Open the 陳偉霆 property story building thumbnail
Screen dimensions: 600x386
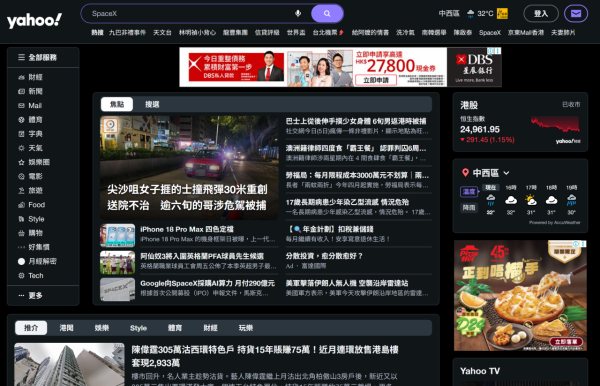(69, 364)
